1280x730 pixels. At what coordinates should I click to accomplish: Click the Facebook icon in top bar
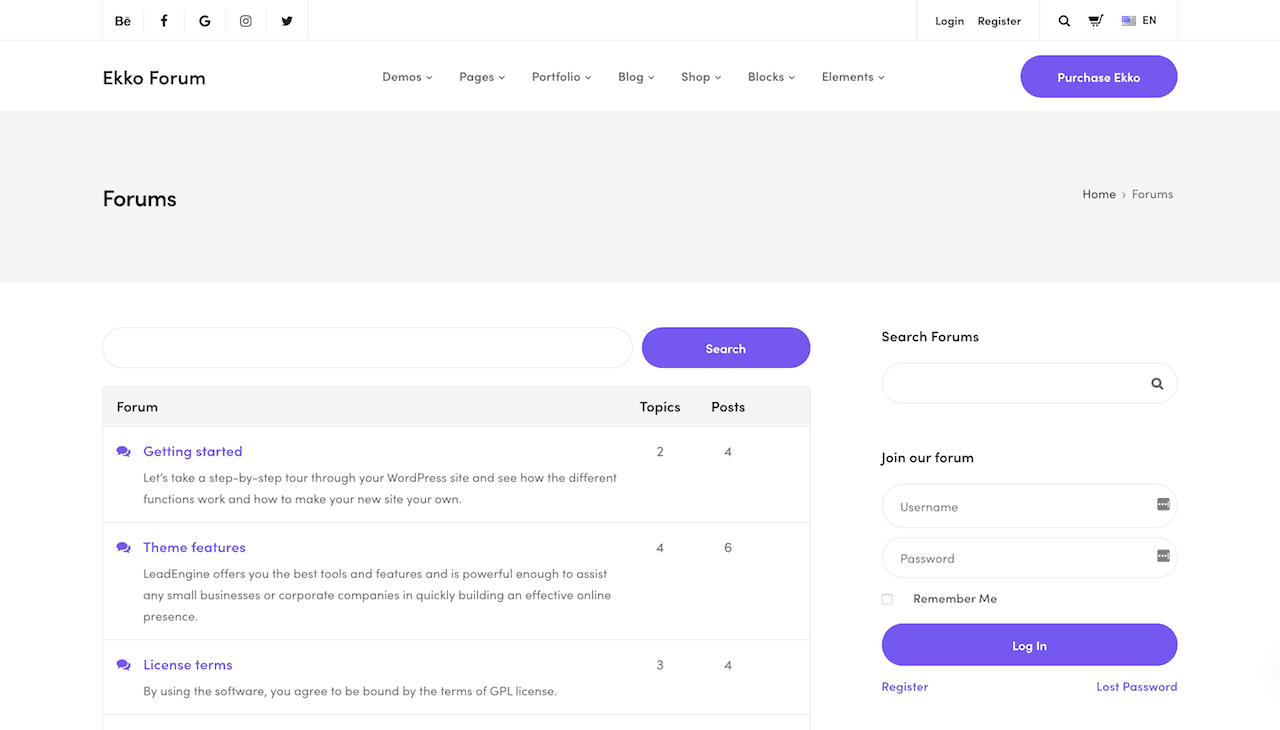point(164,21)
